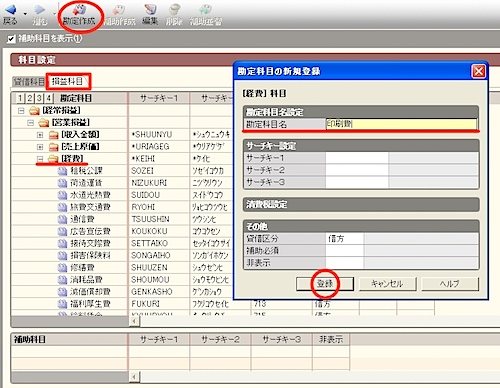This screenshot has width=500, height=388.
Task: Click the [経費] folder icon
Action: point(53,159)
